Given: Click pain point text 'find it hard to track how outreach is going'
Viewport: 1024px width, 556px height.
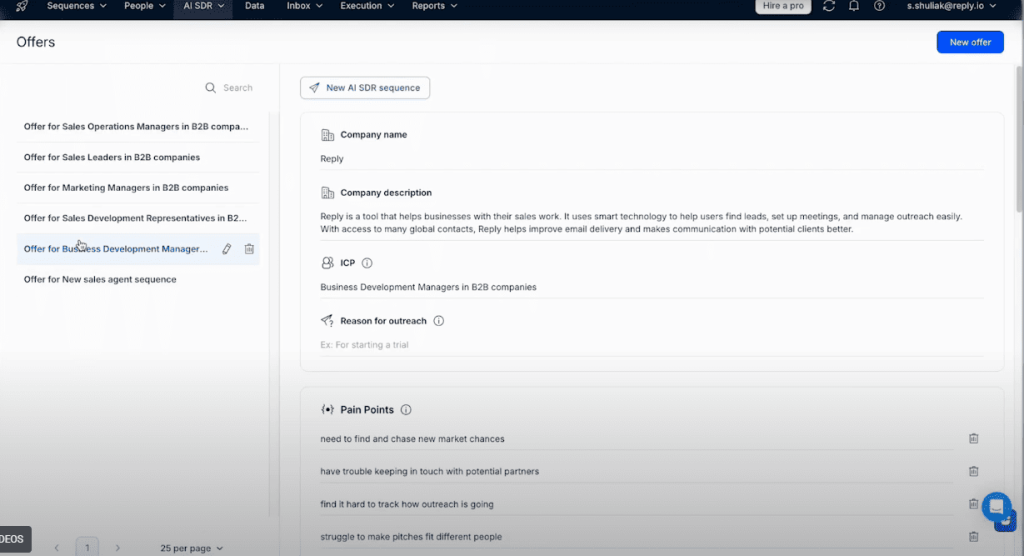Looking at the screenshot, I should (x=407, y=504).
